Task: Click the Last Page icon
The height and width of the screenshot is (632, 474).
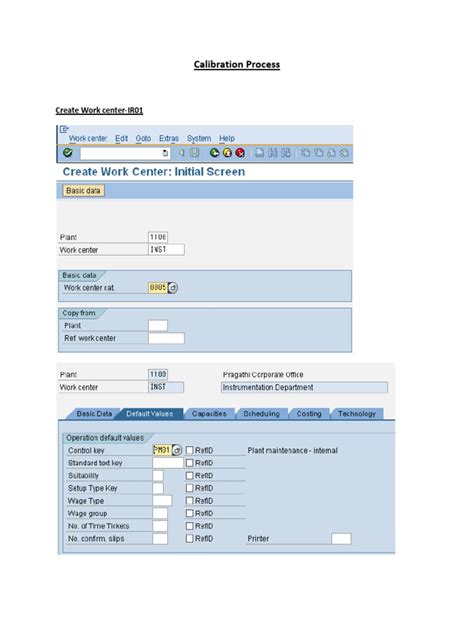Action: pyautogui.click(x=344, y=153)
